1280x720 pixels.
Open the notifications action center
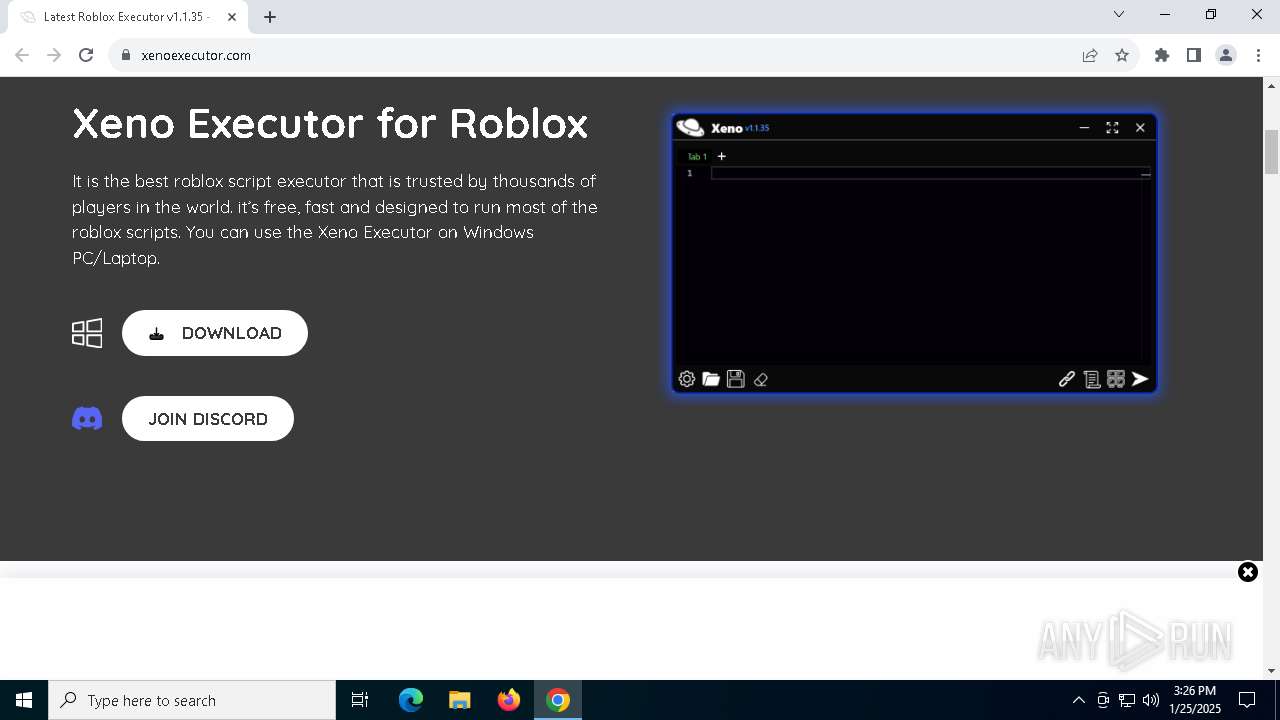pos(1248,700)
